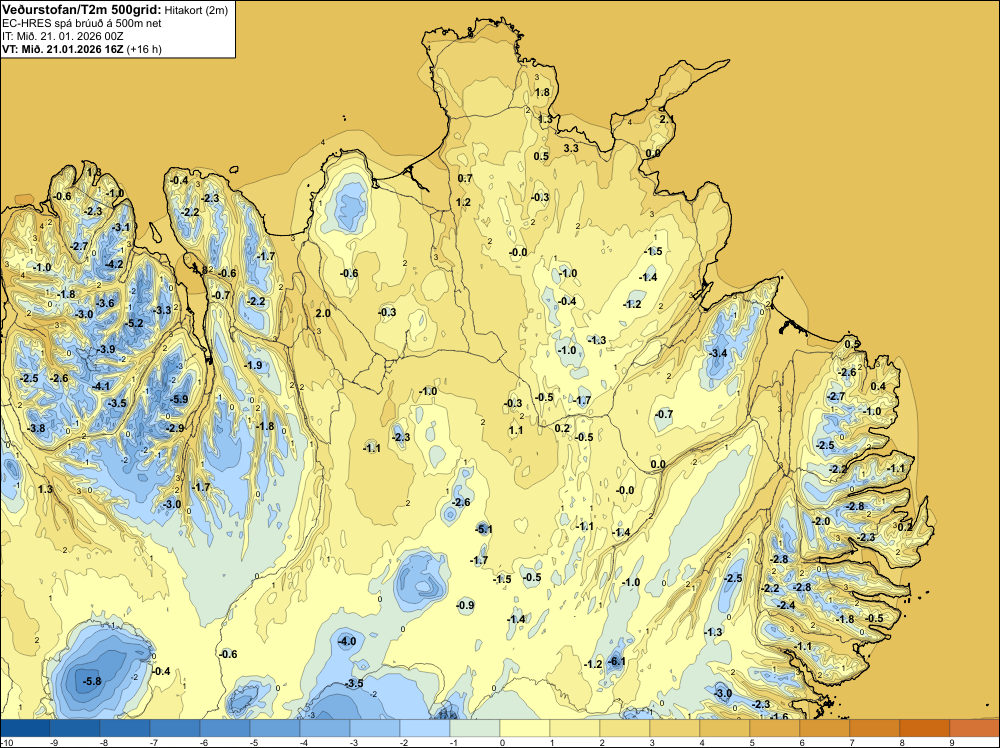This screenshot has height=748, width=1000.
Task: Click legend swatch between 3 and 4
Action: pyautogui.click(x=675, y=728)
